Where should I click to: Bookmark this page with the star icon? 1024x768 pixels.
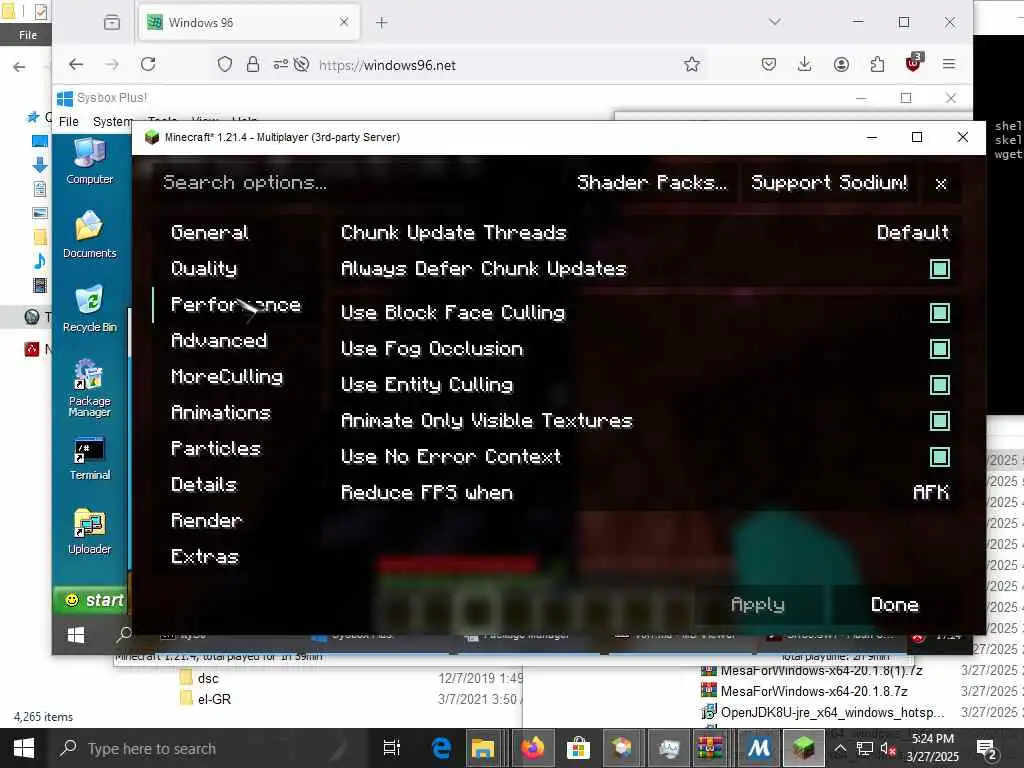click(692, 64)
